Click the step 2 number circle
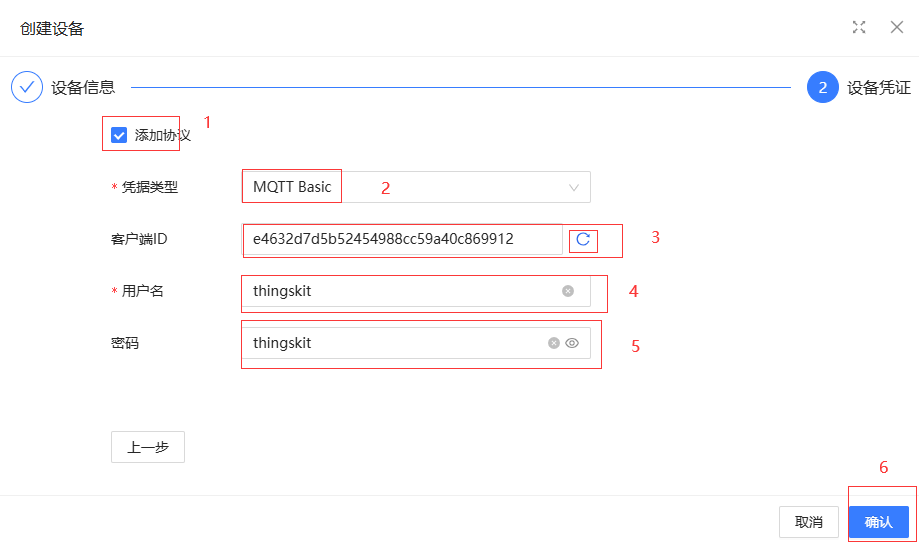The image size is (919, 546). (x=822, y=87)
